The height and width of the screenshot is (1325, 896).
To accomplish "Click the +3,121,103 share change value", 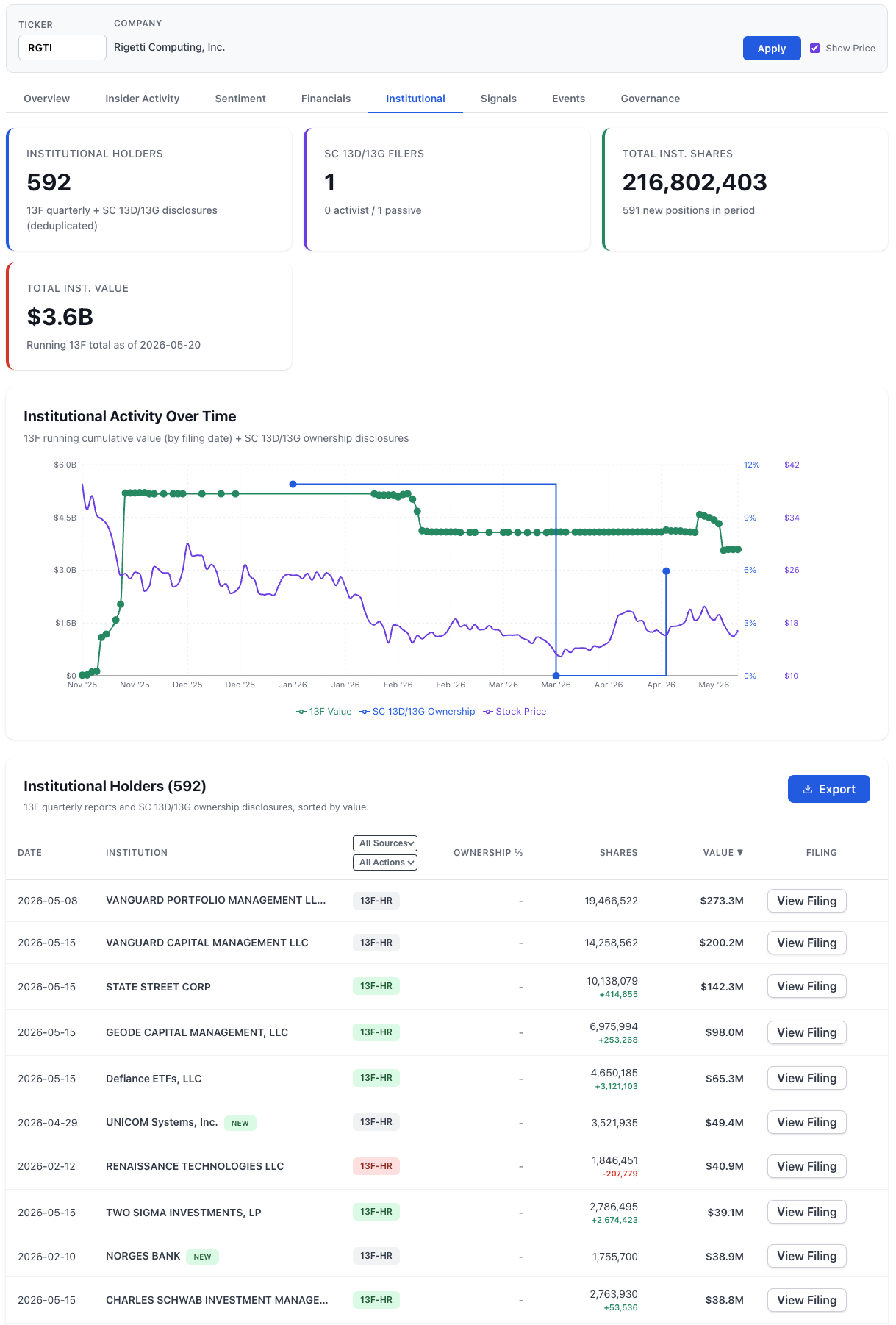I will 616,1086.
